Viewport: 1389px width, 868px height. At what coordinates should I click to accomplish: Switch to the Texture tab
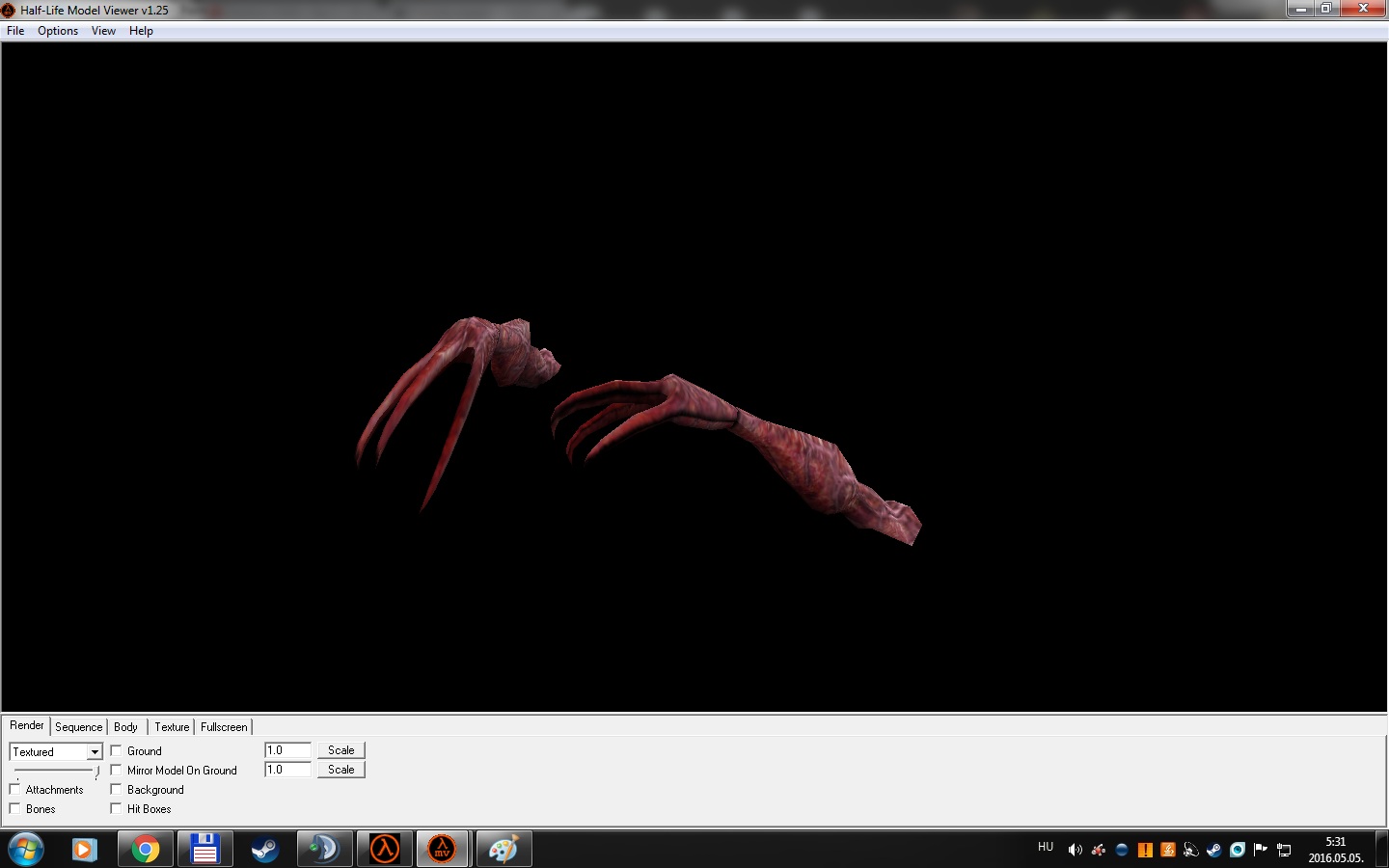pos(172,727)
